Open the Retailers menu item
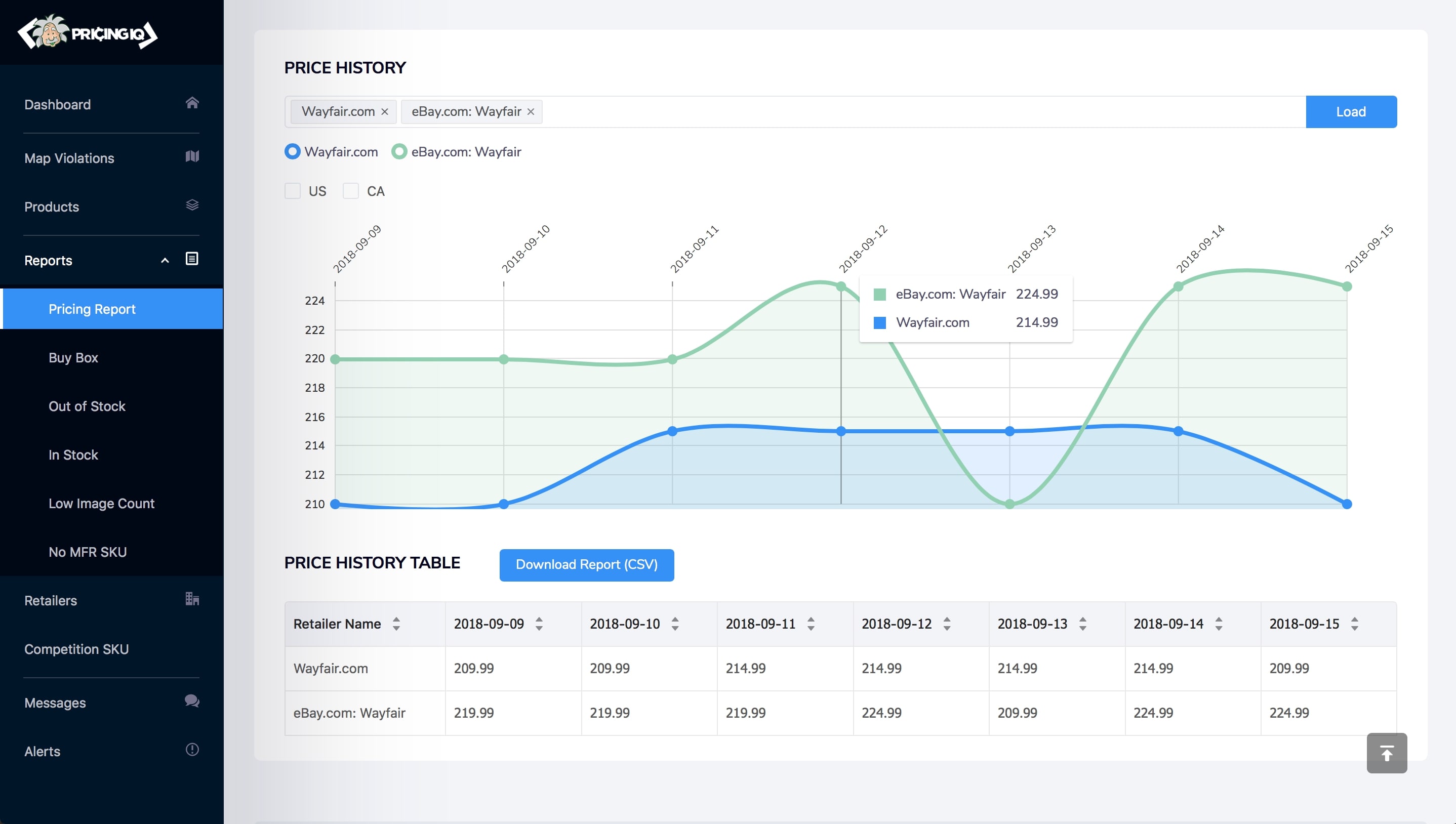This screenshot has width=1456, height=824. pos(111,600)
